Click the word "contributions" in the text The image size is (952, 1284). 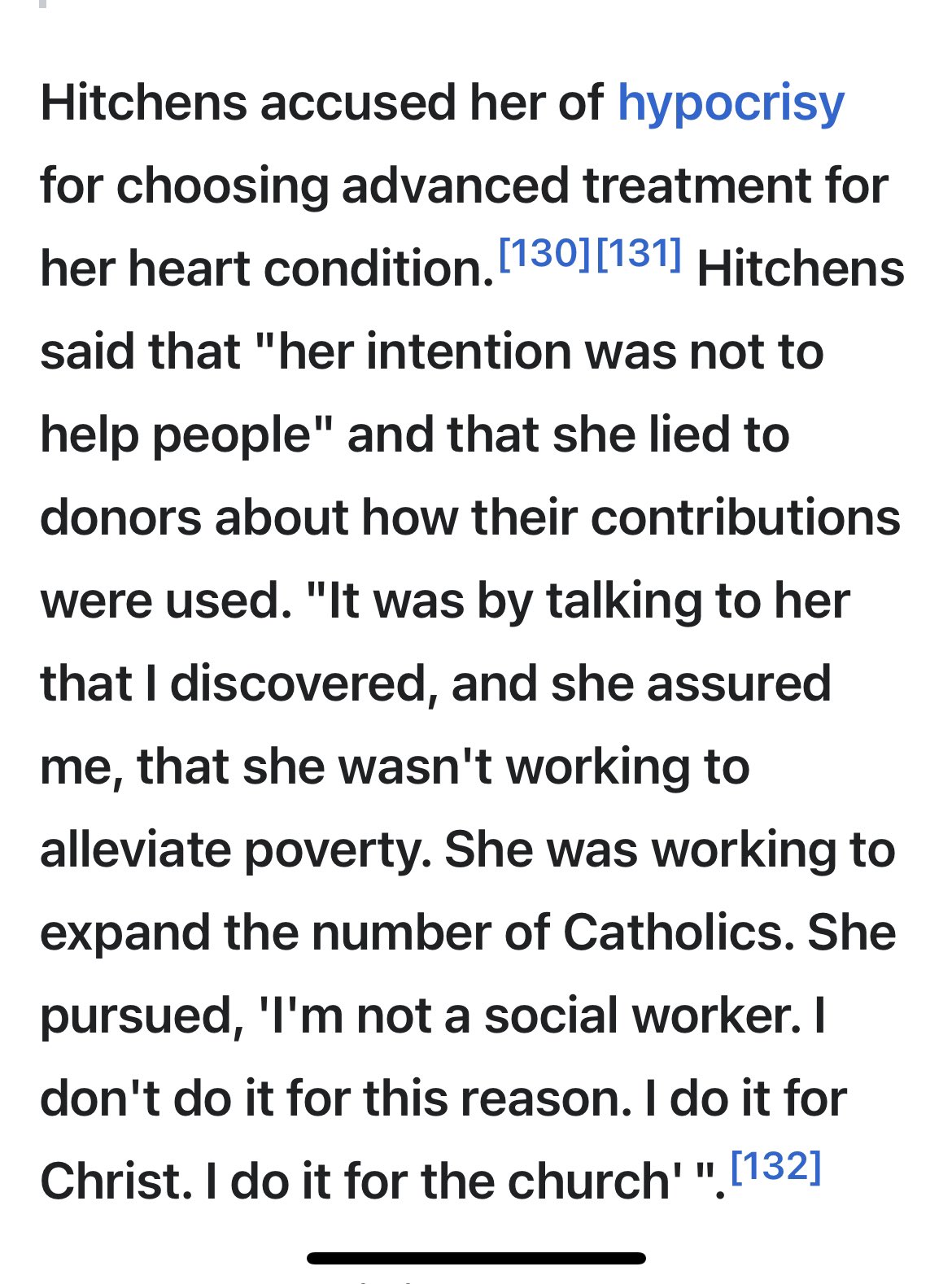745,518
